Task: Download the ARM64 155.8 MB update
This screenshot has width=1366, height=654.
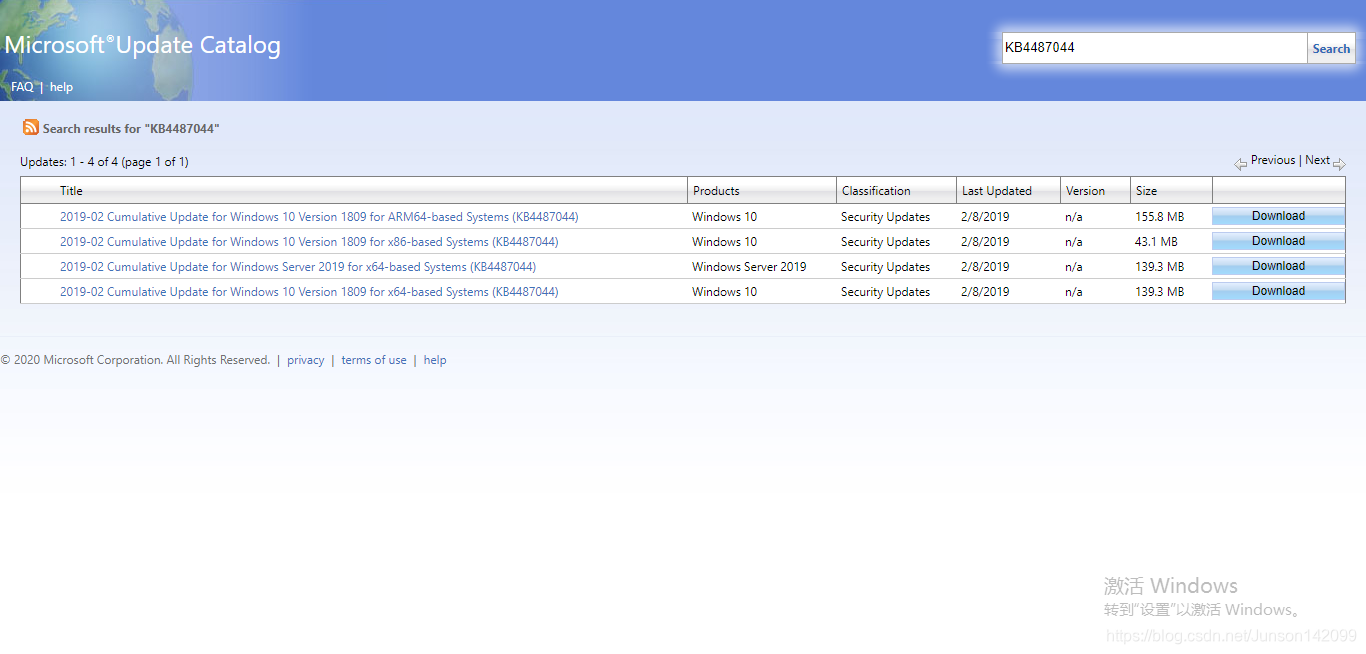Action: click(1278, 216)
